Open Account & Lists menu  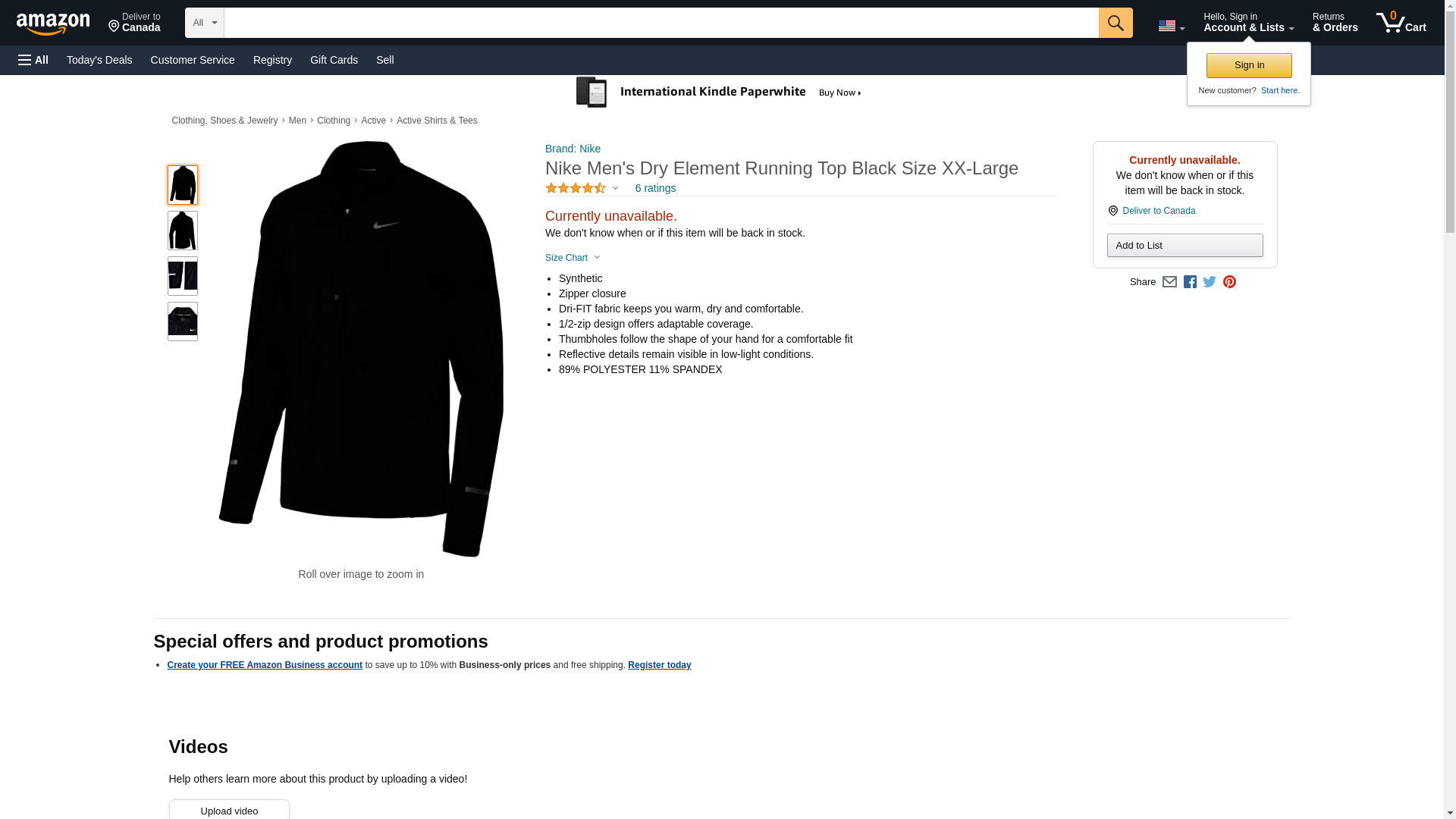1248,23
